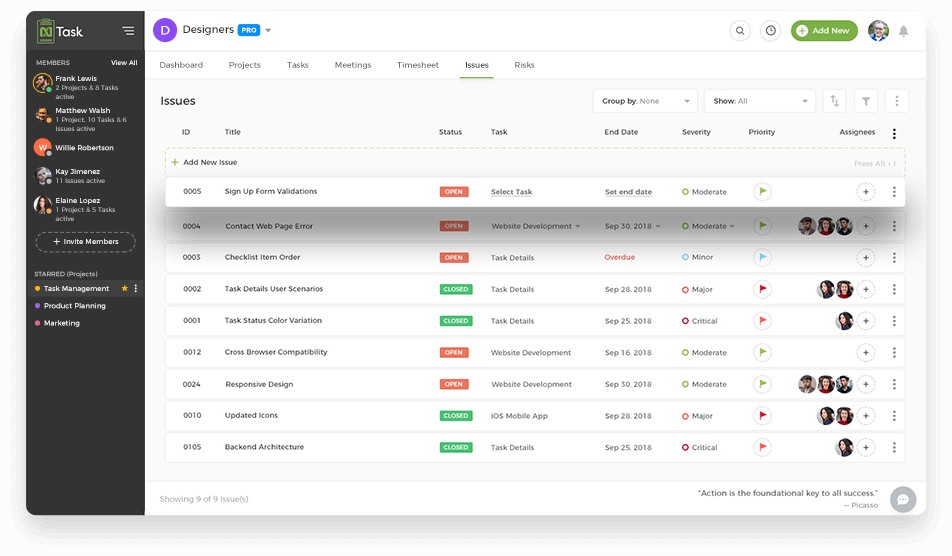The width and height of the screenshot is (952, 556).
Task: Click Set end date link
Action: click(x=628, y=192)
